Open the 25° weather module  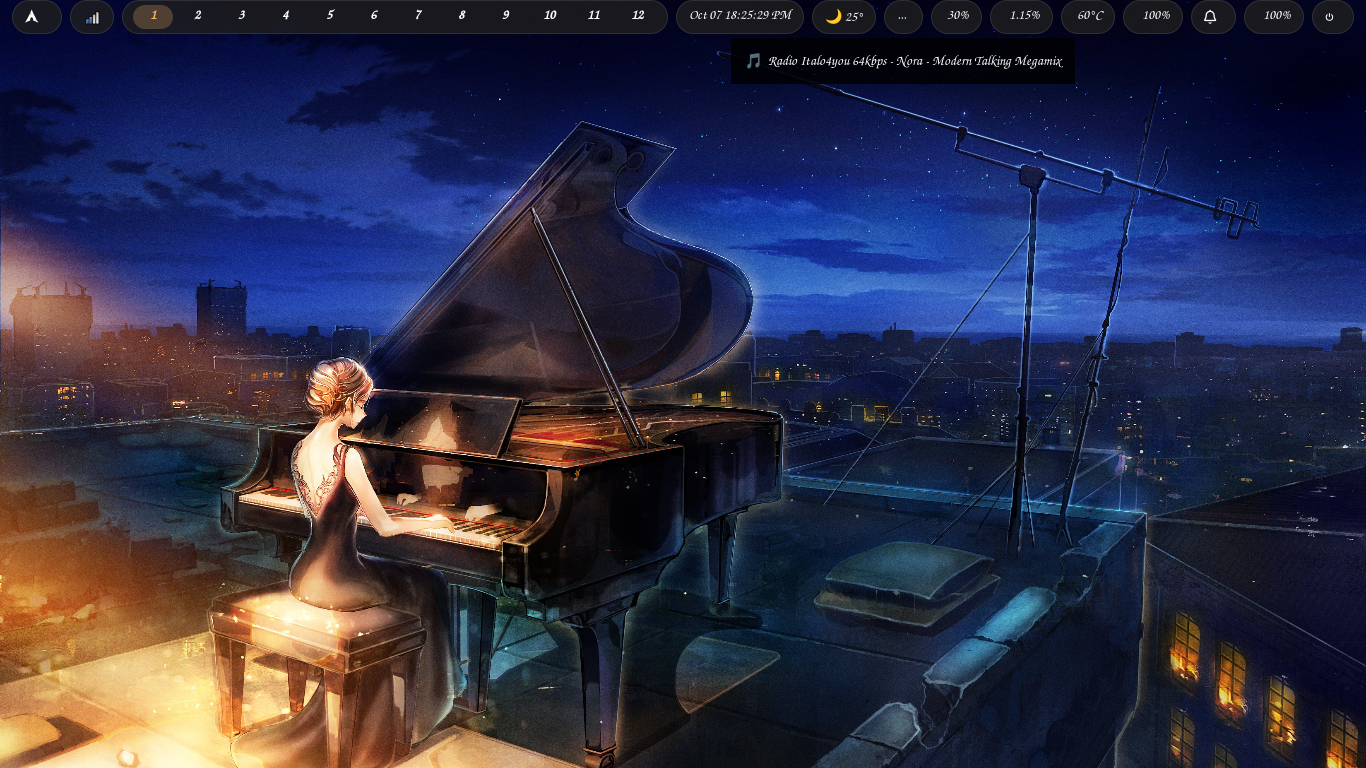coord(844,17)
